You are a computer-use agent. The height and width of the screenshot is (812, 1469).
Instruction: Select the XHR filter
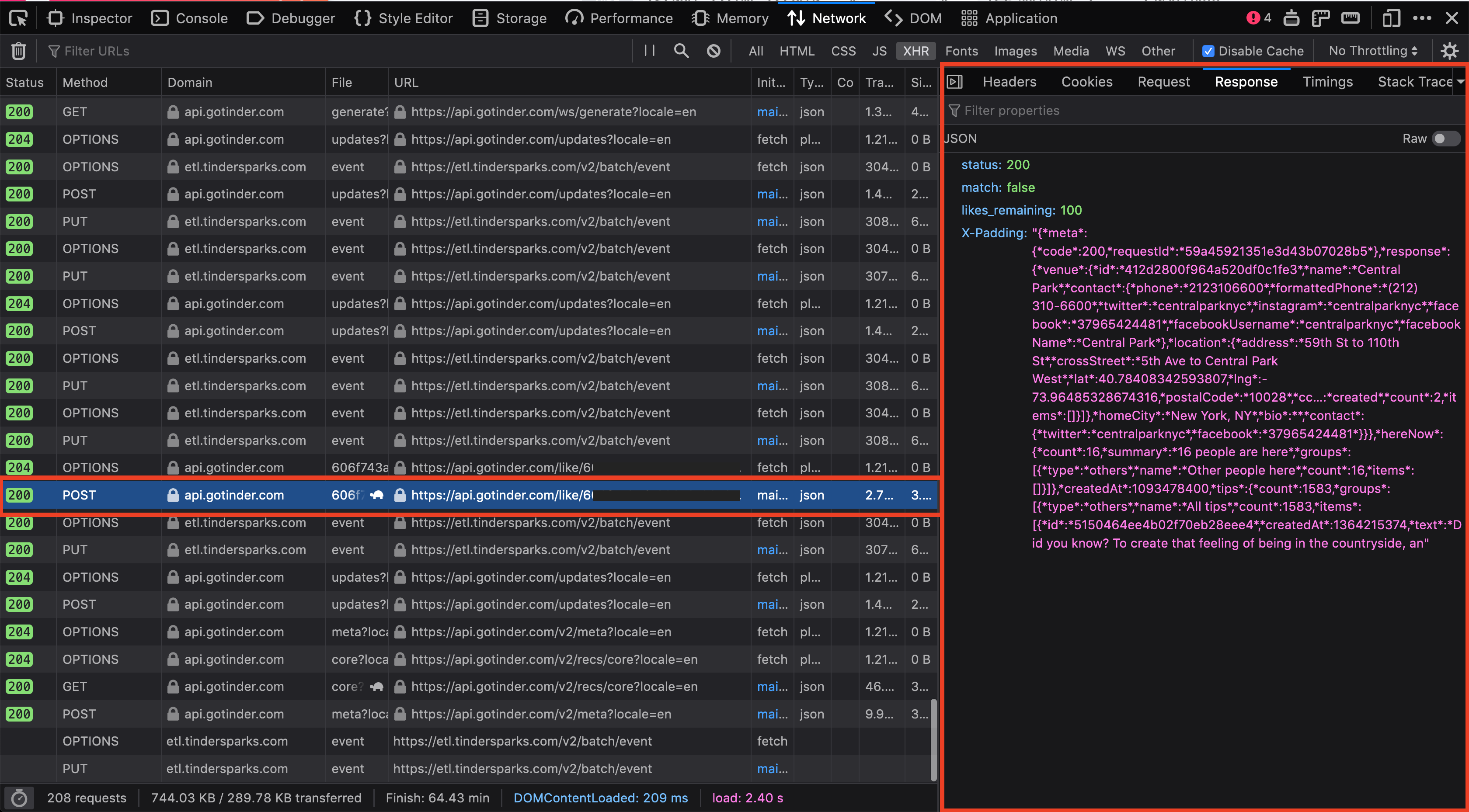point(915,51)
